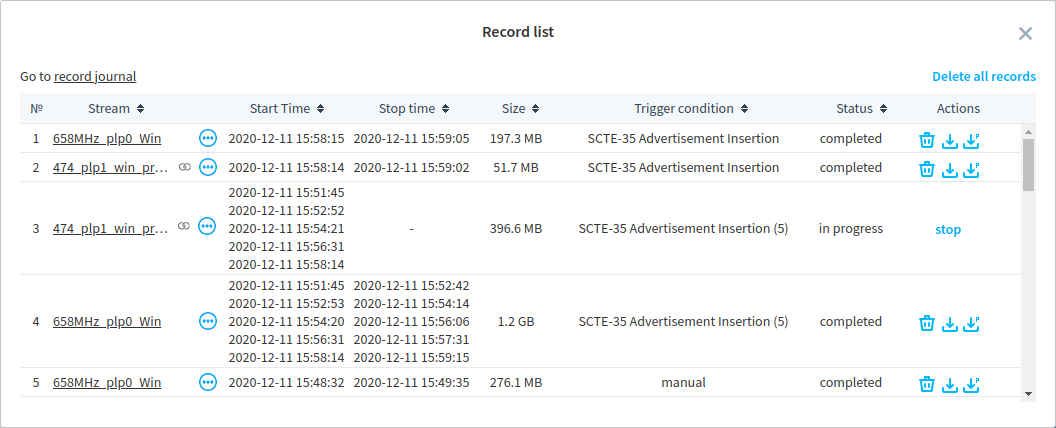Image resolution: width=1056 pixels, height=428 pixels.
Task: Click the download-with-P icon for record 4
Action: [x=971, y=323]
